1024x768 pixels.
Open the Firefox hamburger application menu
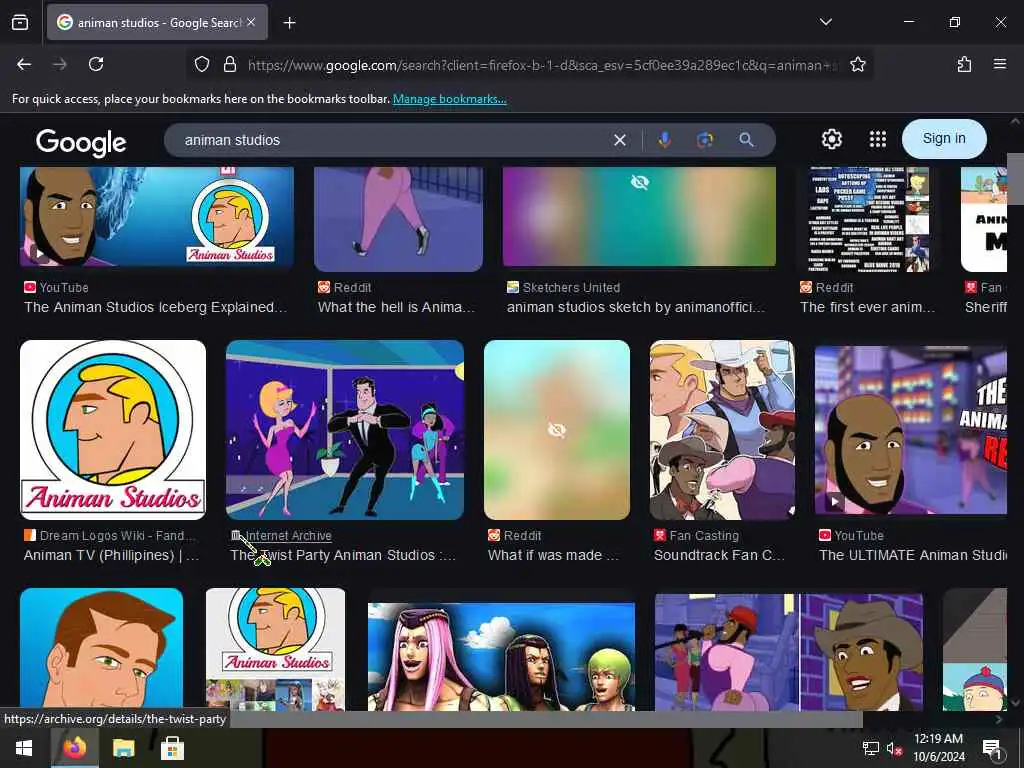point(999,64)
